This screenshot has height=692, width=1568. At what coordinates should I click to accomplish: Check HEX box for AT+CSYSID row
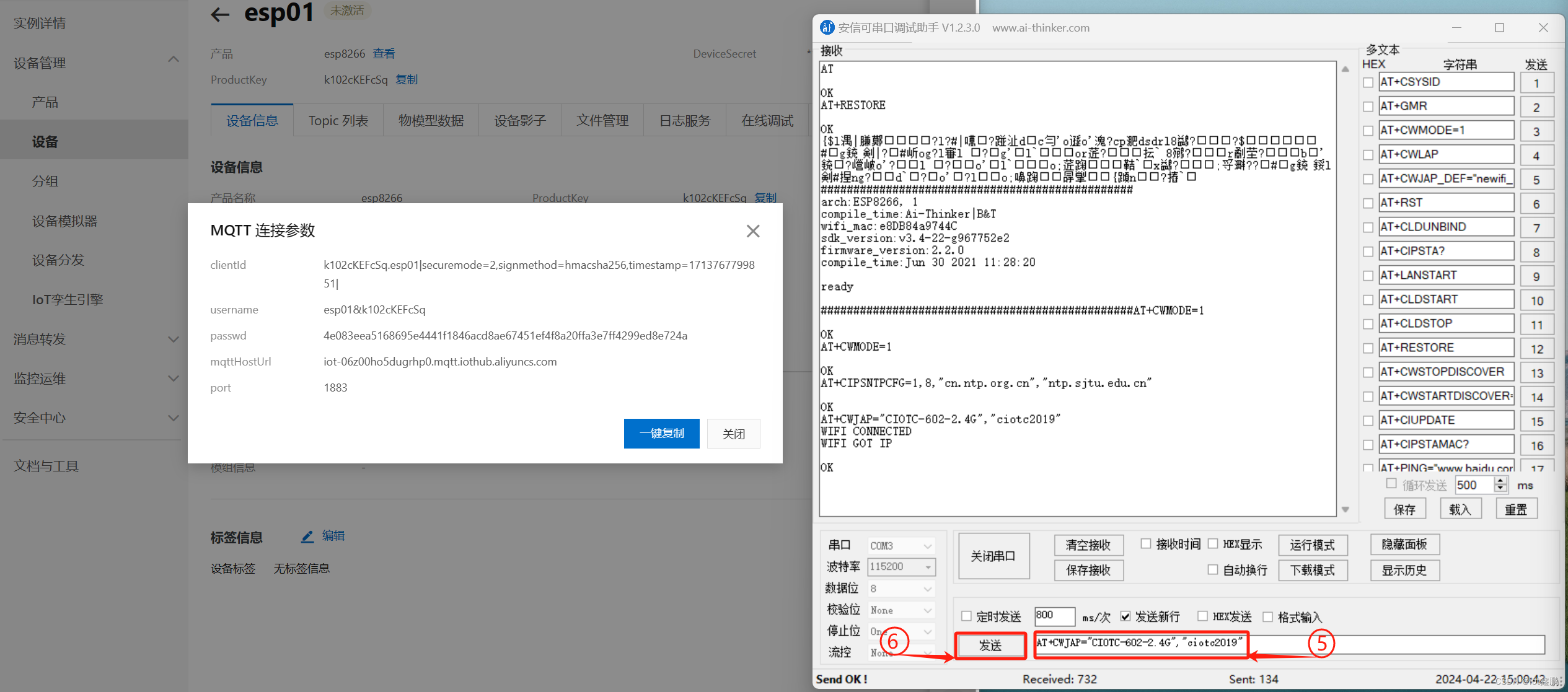[x=1368, y=82]
